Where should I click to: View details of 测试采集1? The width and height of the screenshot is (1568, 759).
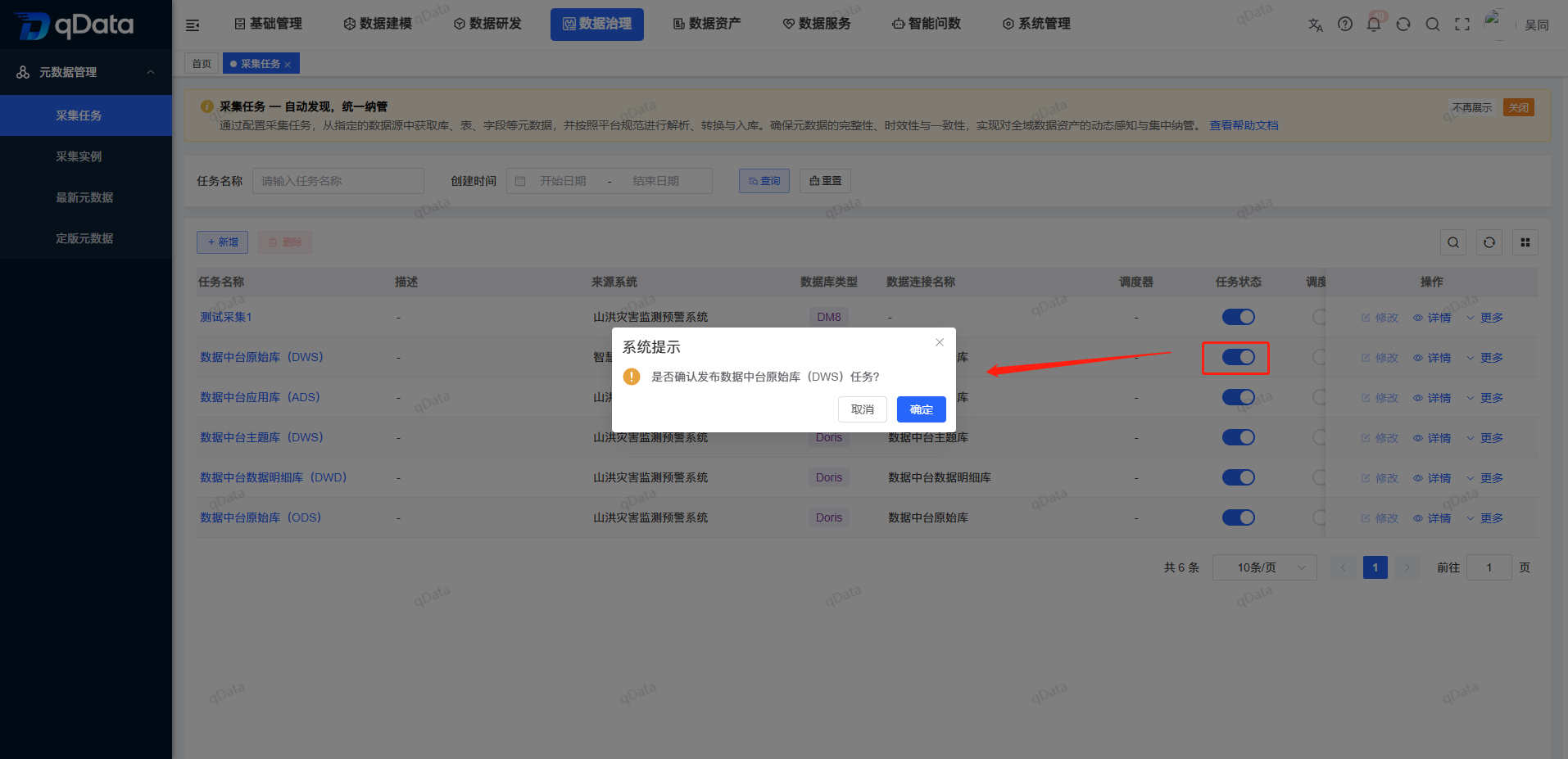(1432, 318)
